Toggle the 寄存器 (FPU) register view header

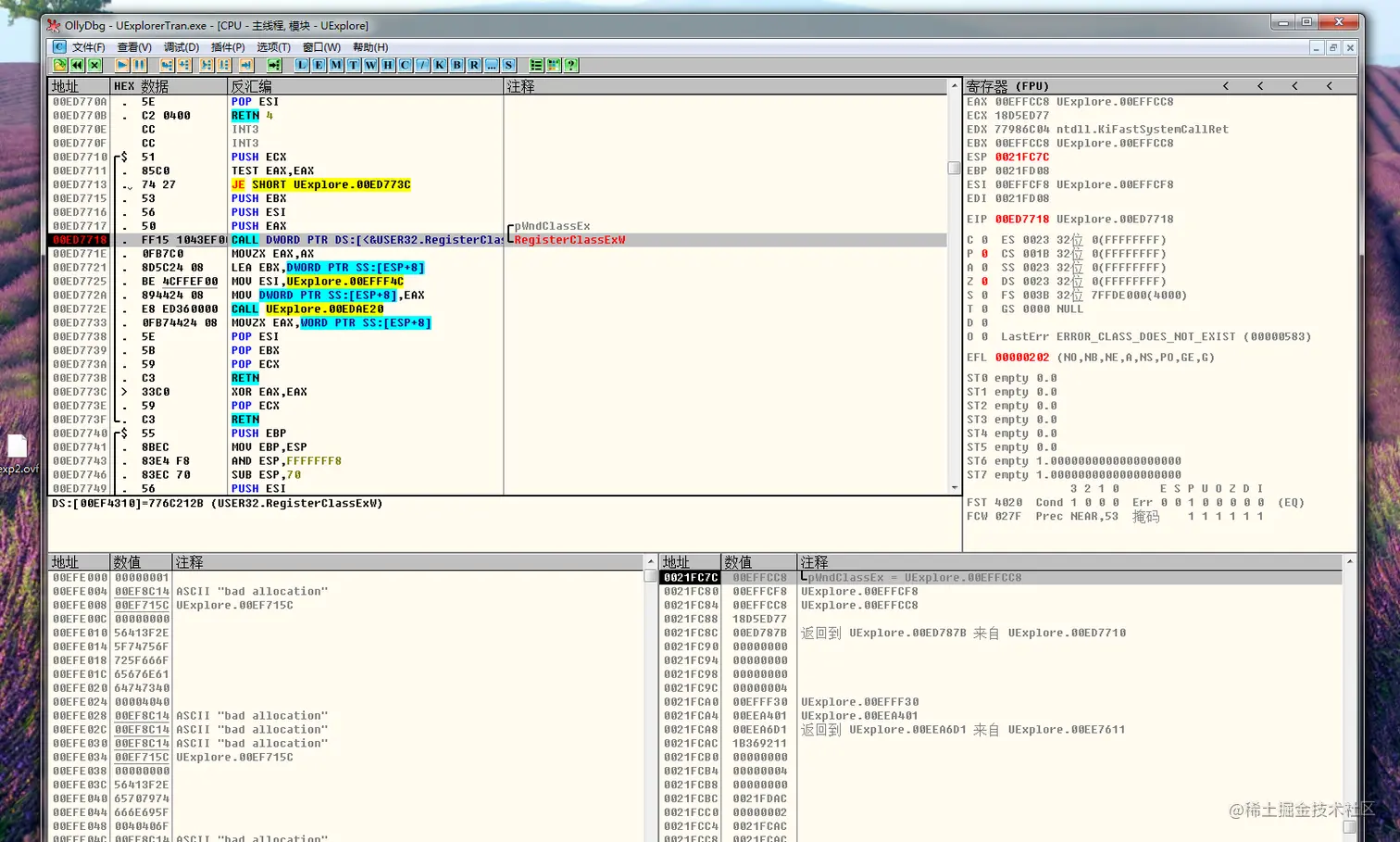1007,86
